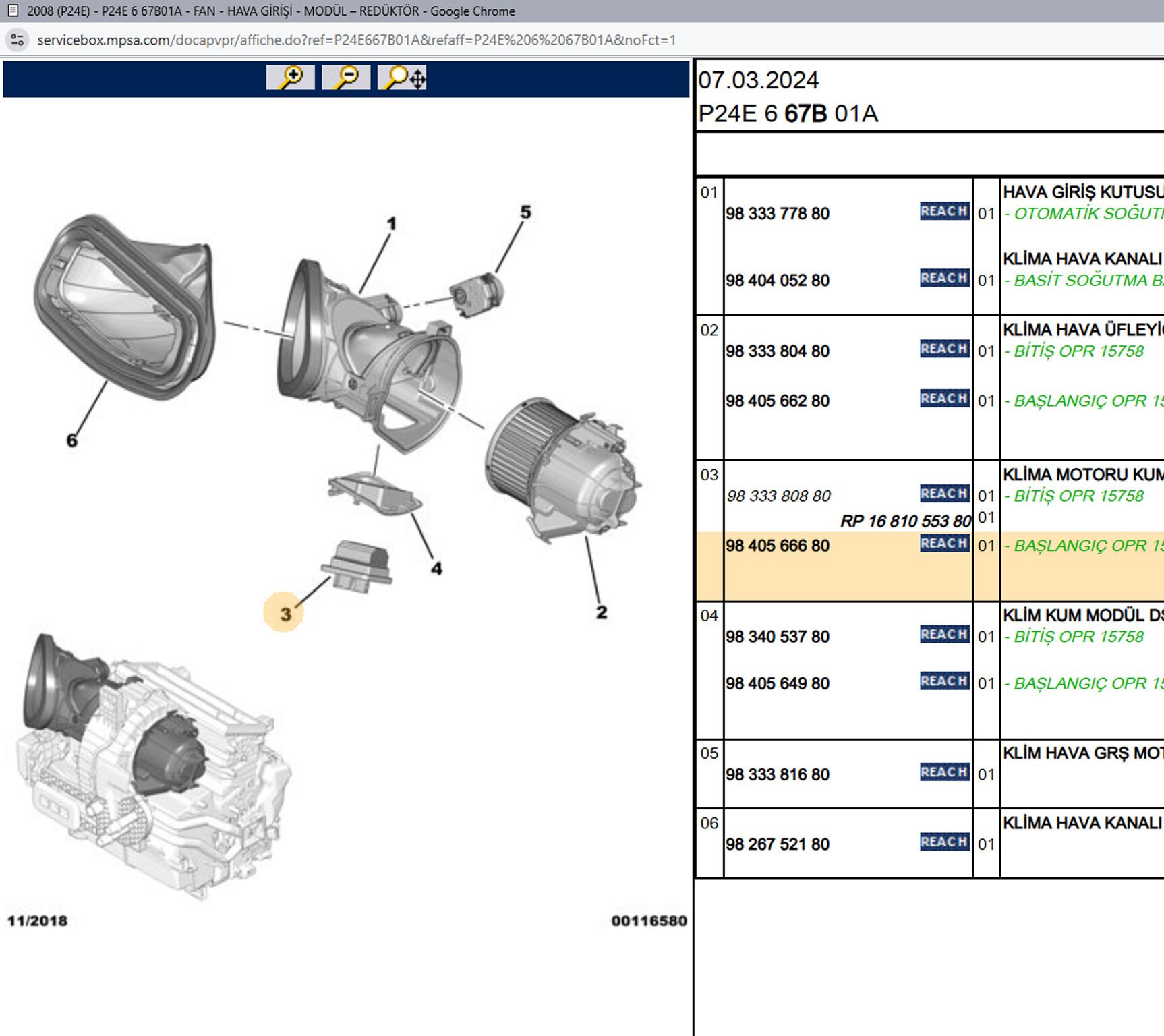Open the site information icon in address bar
Viewport: 1164px width, 1036px height.
18,40
